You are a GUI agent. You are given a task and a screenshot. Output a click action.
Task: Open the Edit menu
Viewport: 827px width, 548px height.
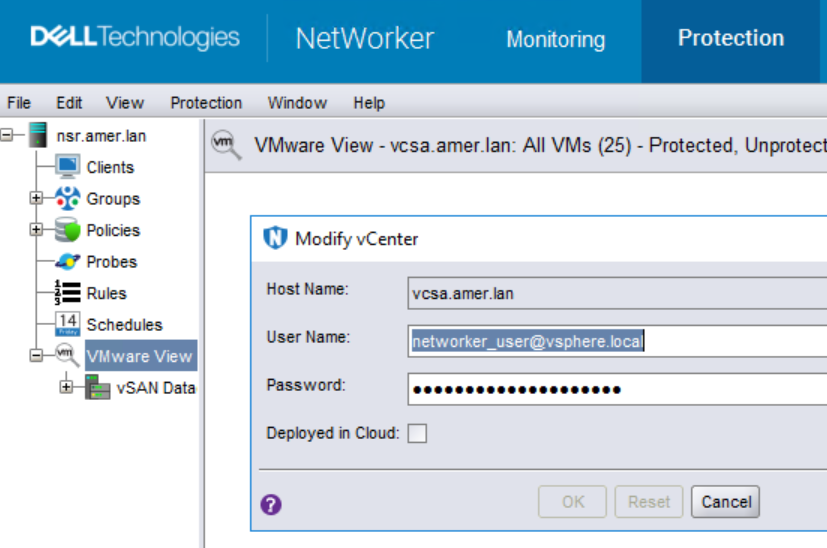(69, 102)
